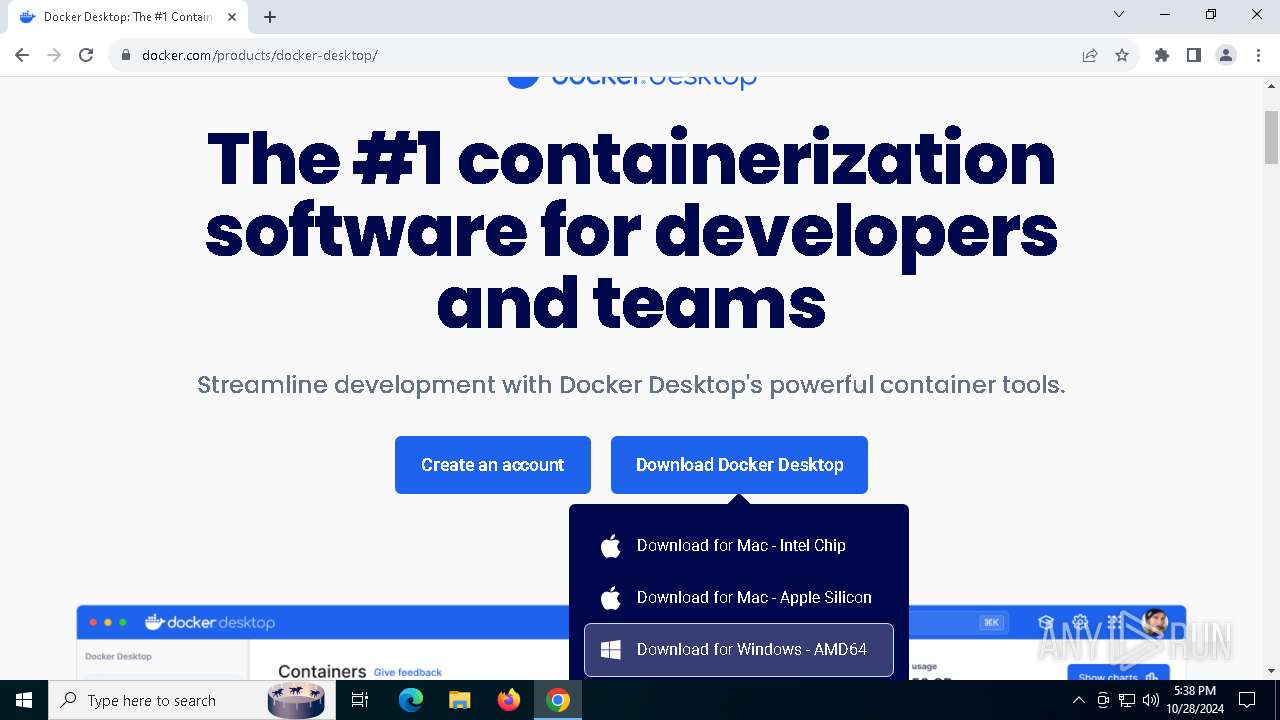Viewport: 1280px width, 720px height.
Task: Click the Apple logo beside Apple Silicon
Action: pos(611,597)
